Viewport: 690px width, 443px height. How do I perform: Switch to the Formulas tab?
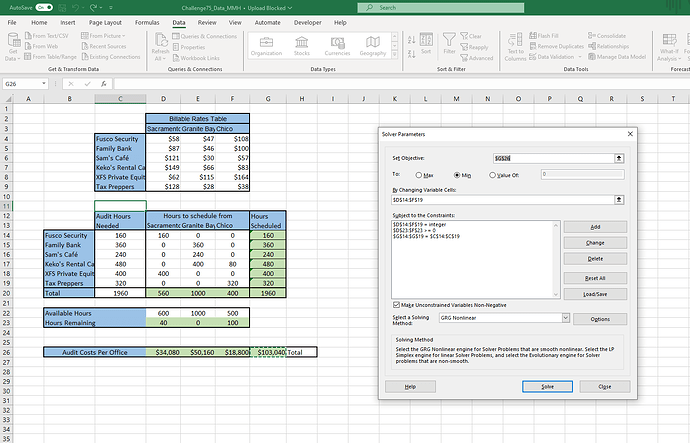coord(147,22)
